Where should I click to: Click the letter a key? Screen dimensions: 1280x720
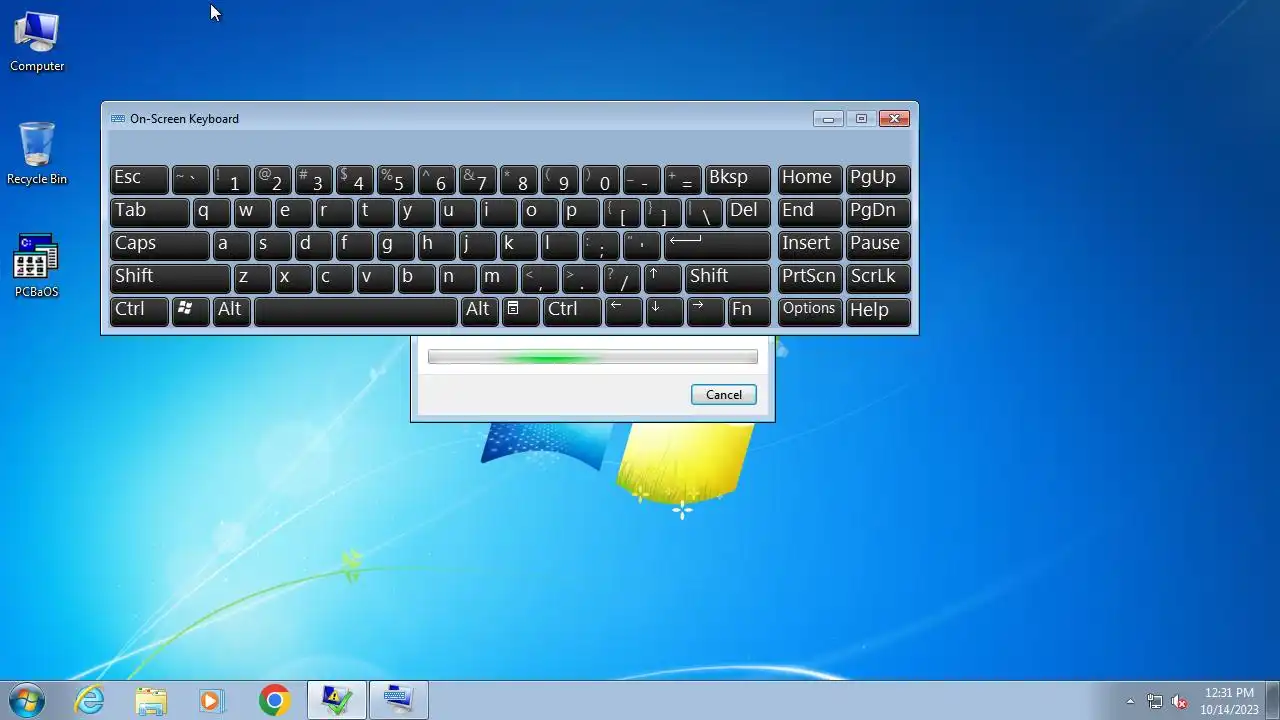(231, 244)
